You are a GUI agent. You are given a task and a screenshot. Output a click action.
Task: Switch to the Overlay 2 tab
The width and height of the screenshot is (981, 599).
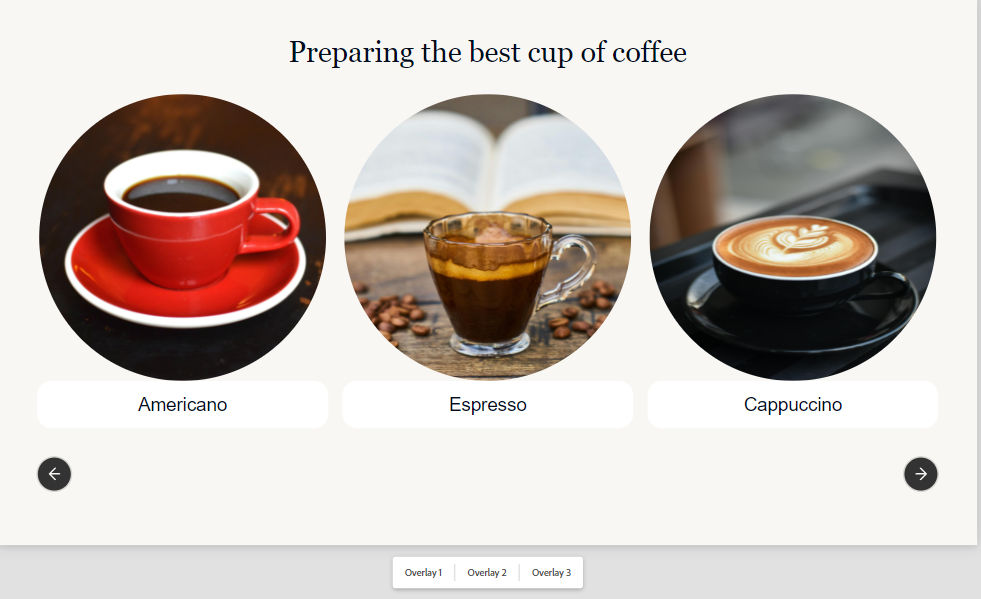point(487,573)
